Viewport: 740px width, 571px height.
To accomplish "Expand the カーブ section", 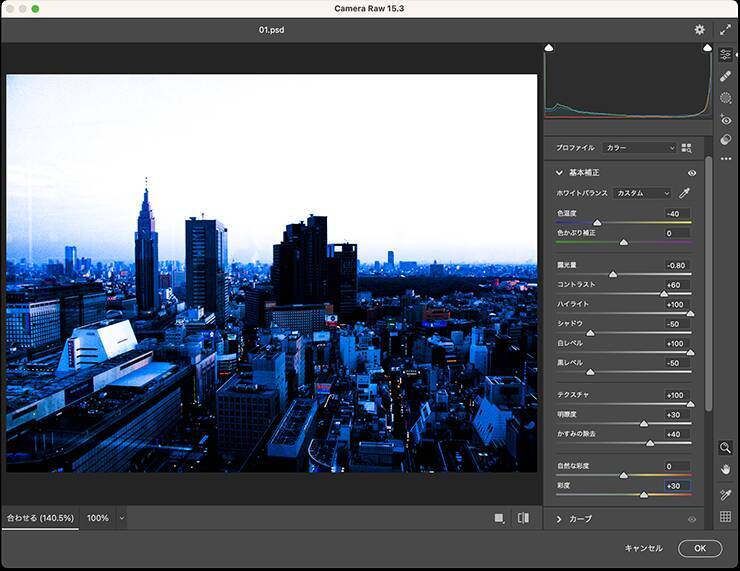I will click(559, 519).
